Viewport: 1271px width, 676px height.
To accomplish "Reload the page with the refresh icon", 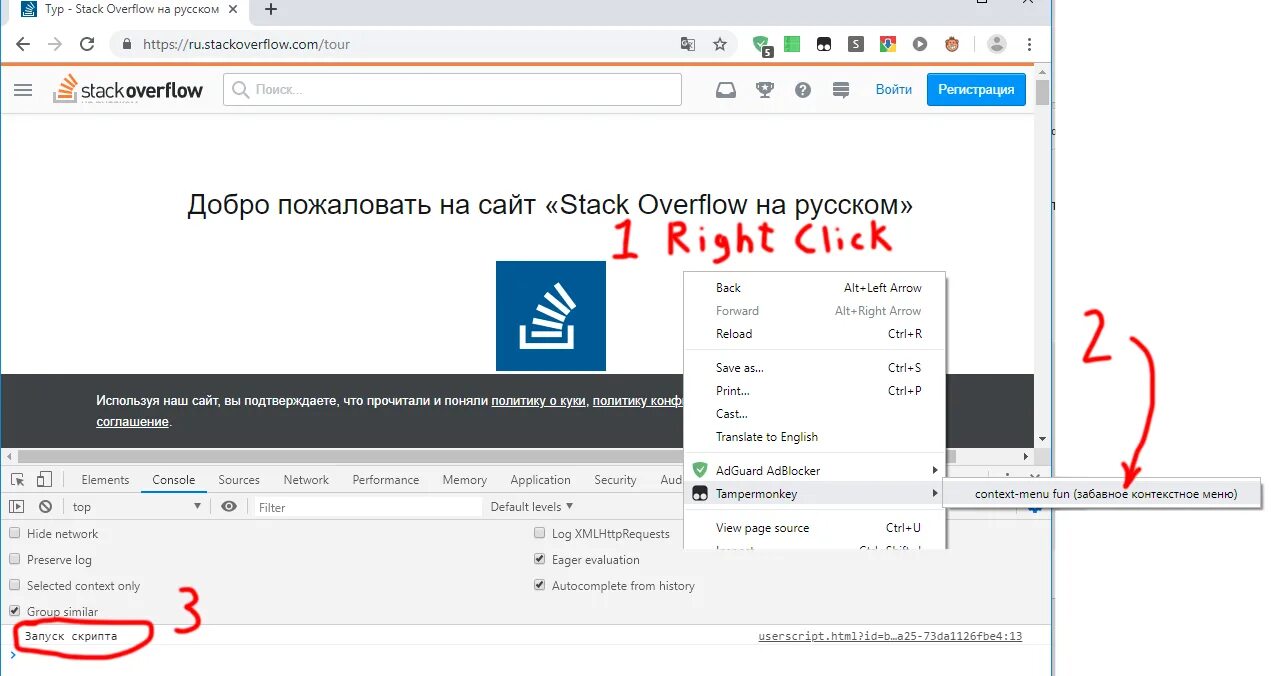I will tap(87, 44).
